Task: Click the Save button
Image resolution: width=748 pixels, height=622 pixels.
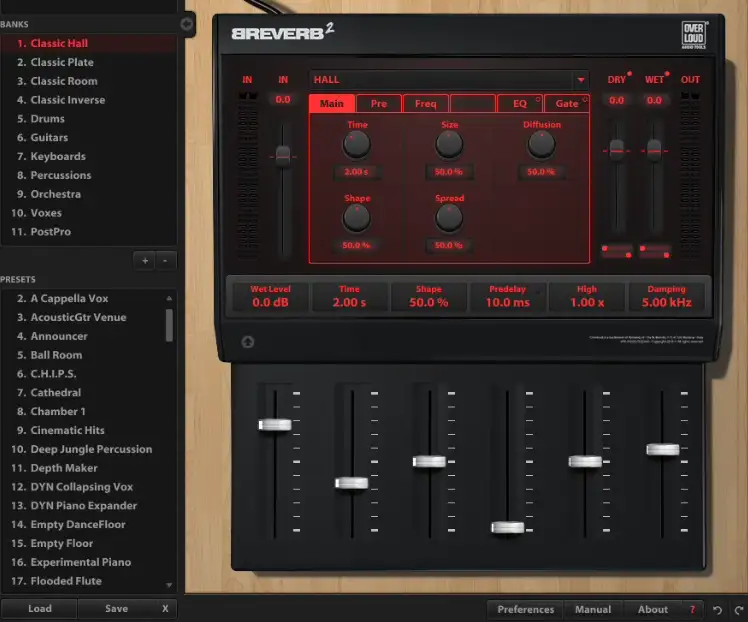Action: click(116, 608)
